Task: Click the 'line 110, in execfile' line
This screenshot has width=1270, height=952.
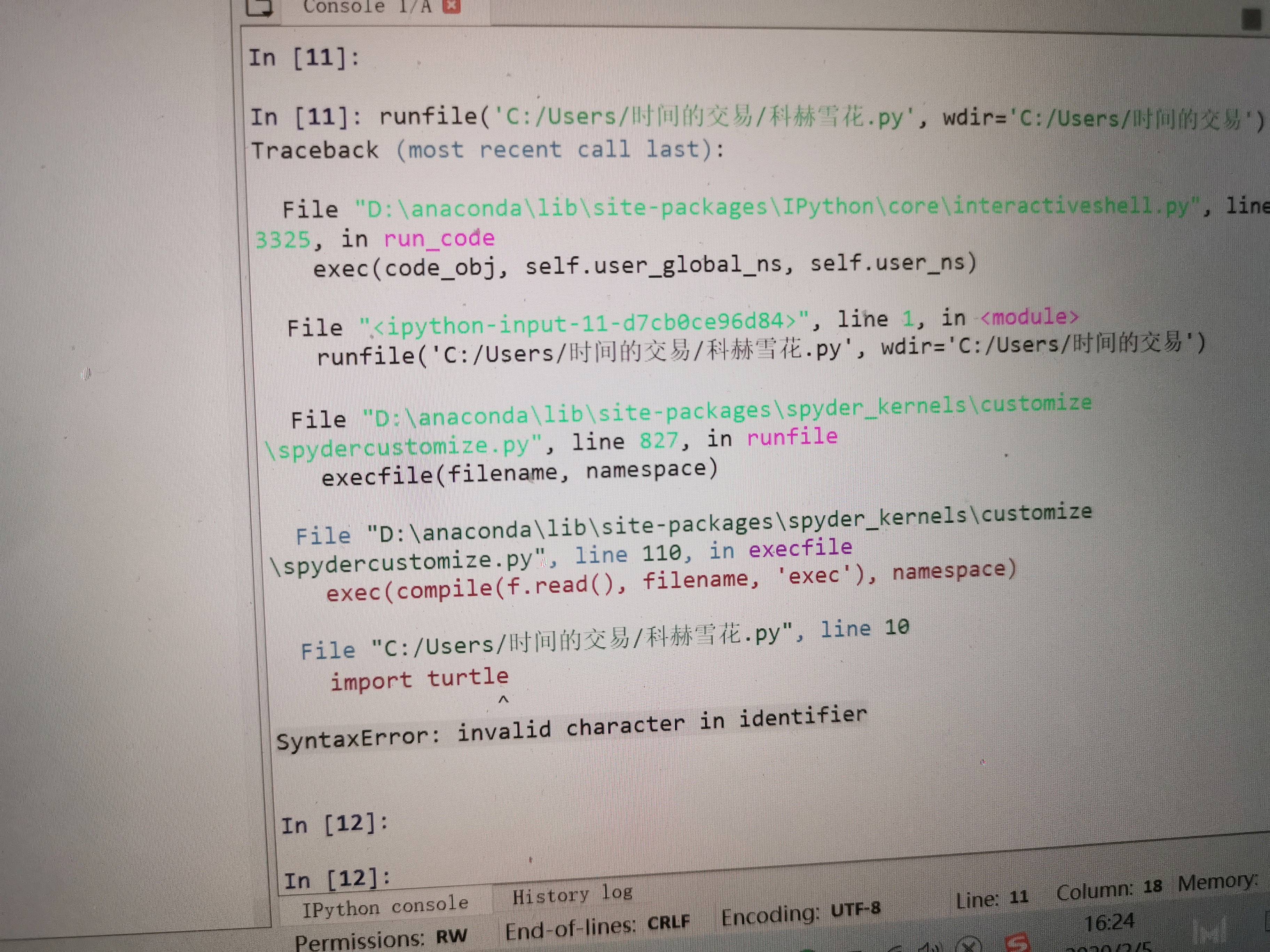Action: click(x=713, y=552)
